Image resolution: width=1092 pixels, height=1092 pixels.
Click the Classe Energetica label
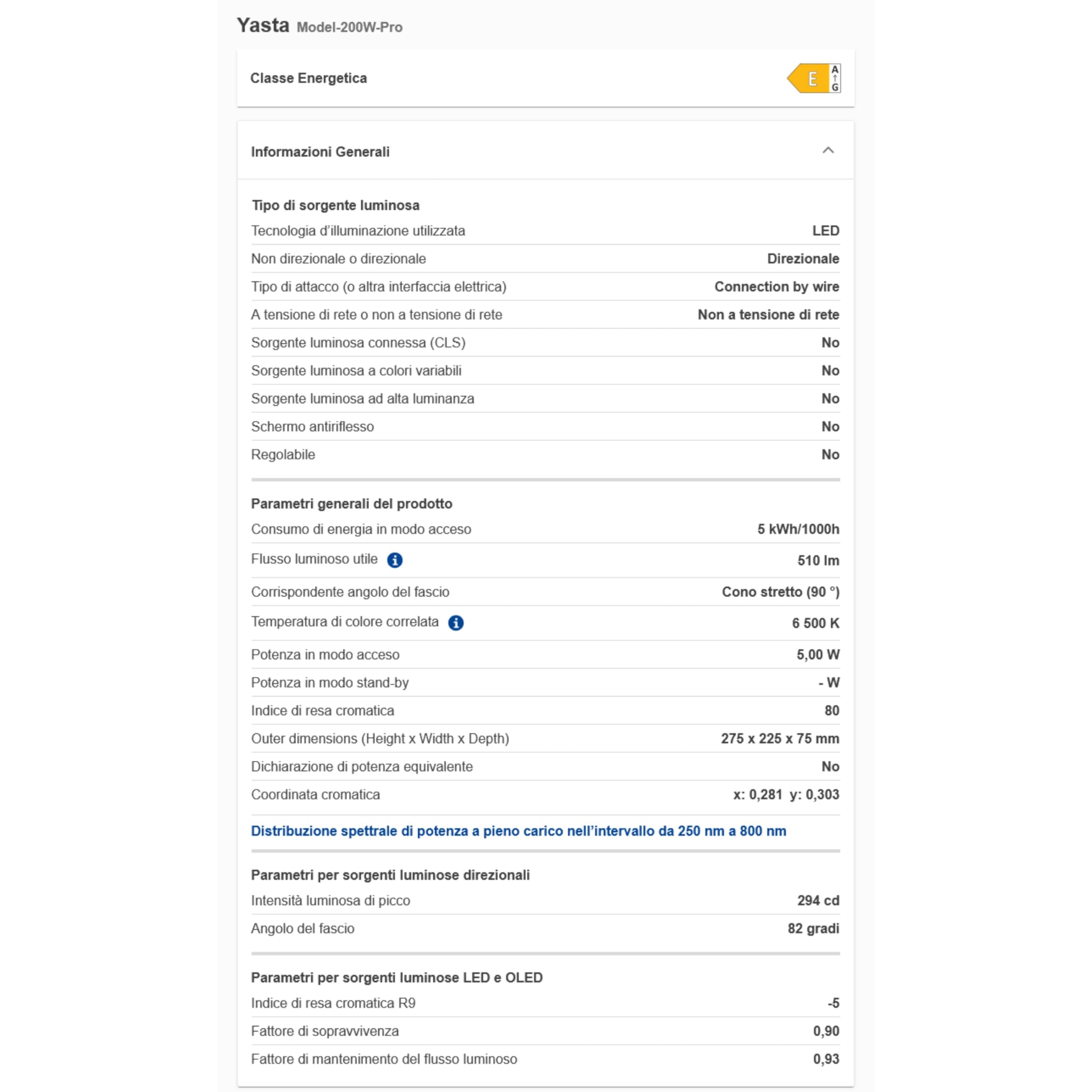tap(308, 78)
